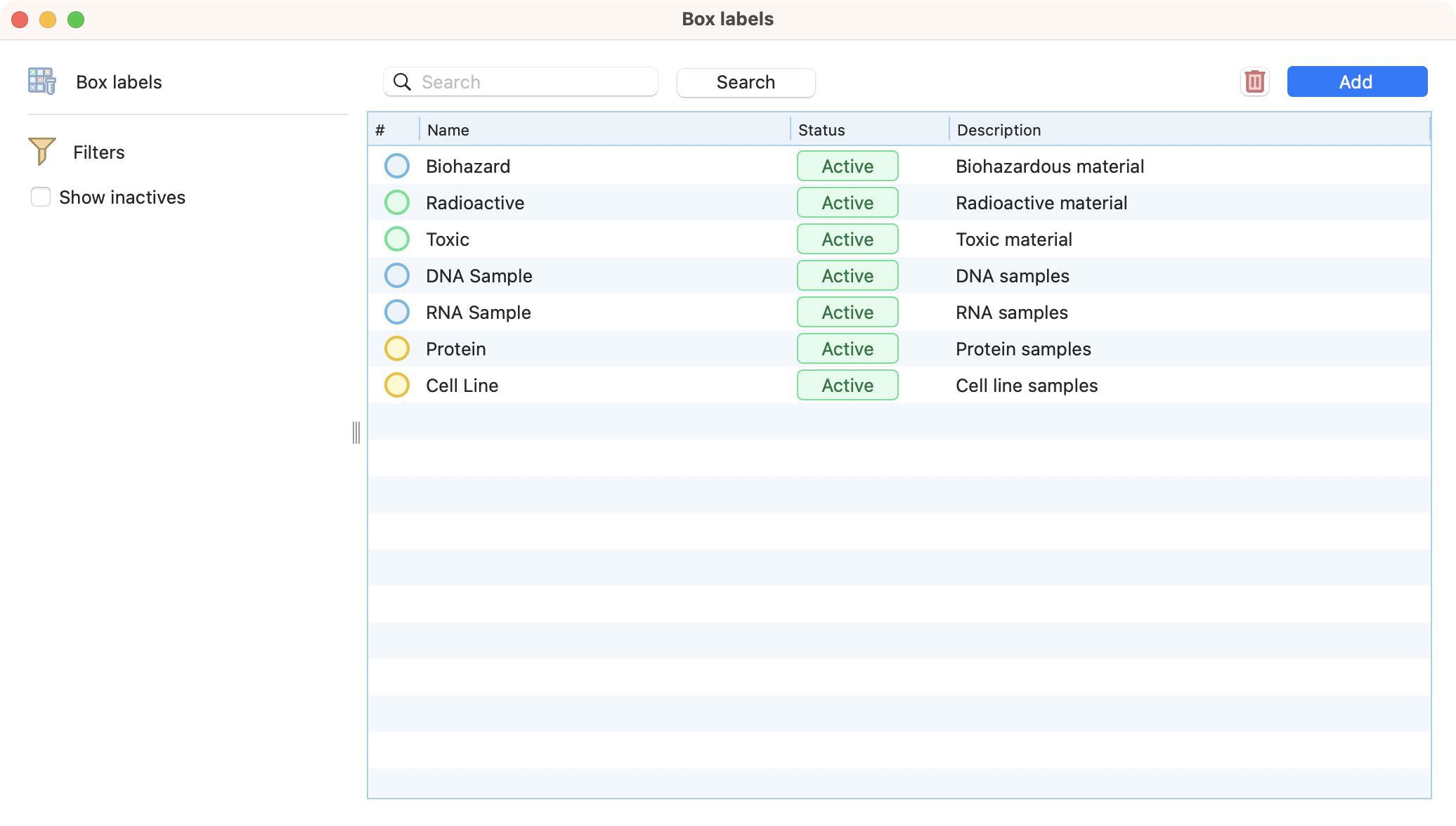Click the blue circle beside DNA Sample
The height and width of the screenshot is (826, 1456).
(397, 276)
